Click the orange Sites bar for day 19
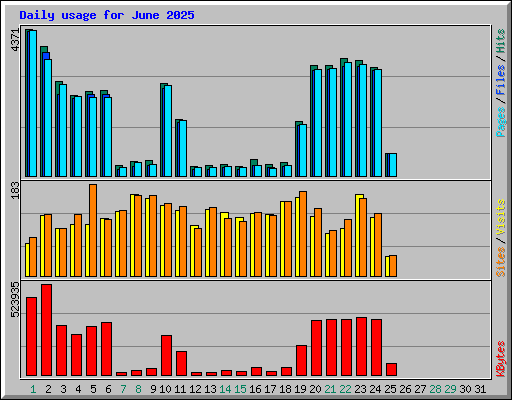 [x=303, y=234]
